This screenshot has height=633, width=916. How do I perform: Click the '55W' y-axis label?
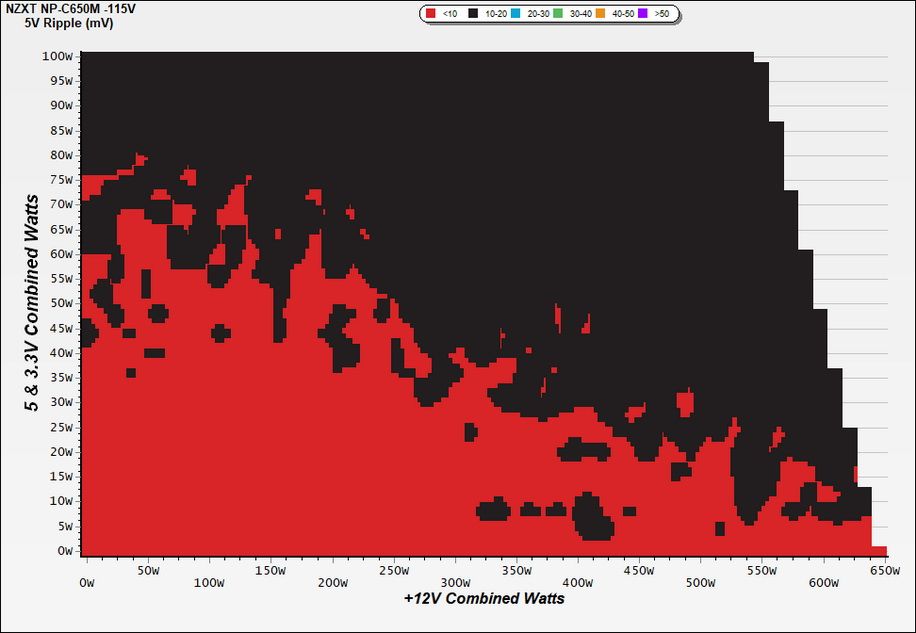pyautogui.click(x=60, y=279)
